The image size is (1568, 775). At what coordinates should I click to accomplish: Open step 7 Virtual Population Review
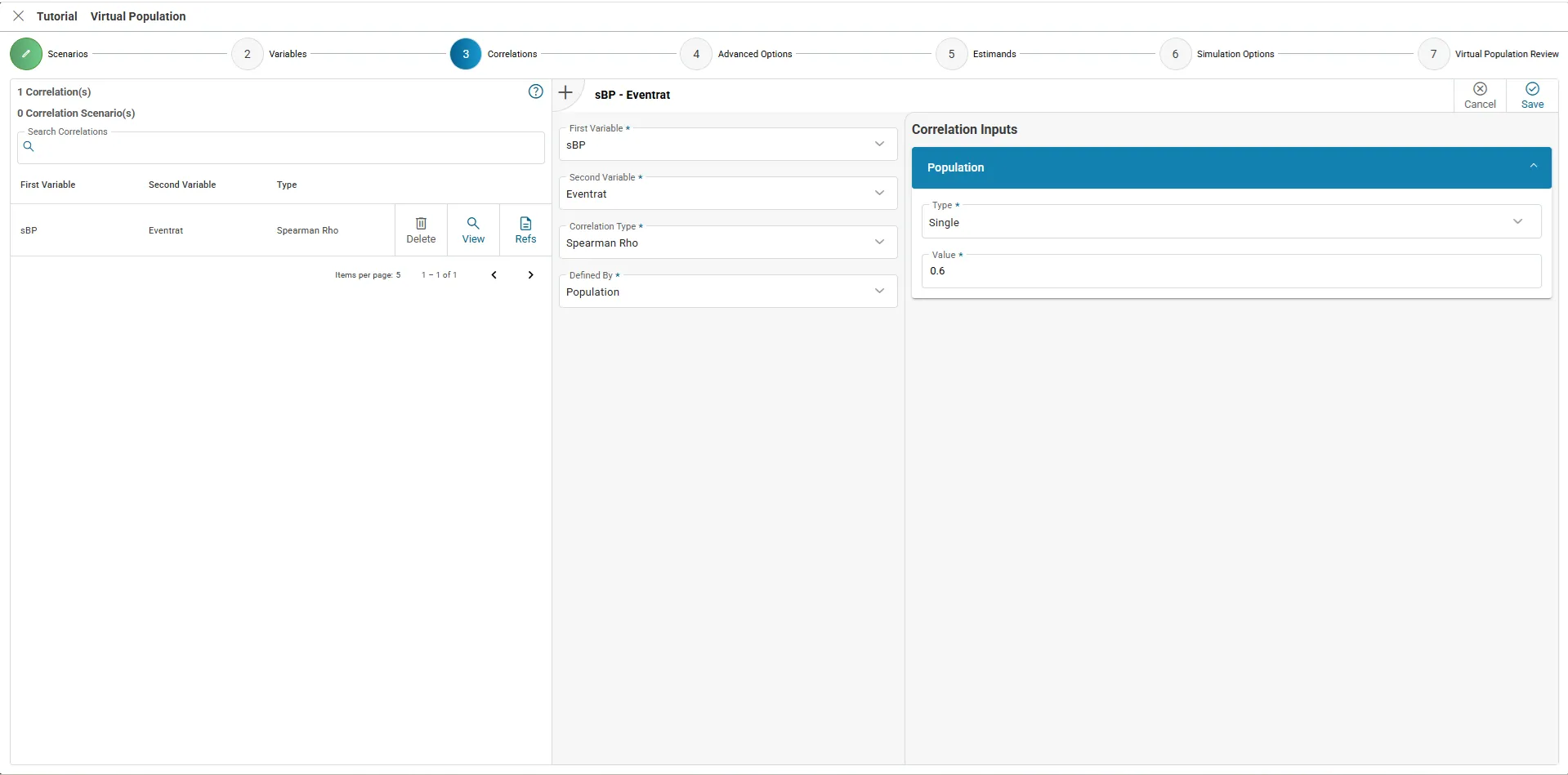(1433, 54)
